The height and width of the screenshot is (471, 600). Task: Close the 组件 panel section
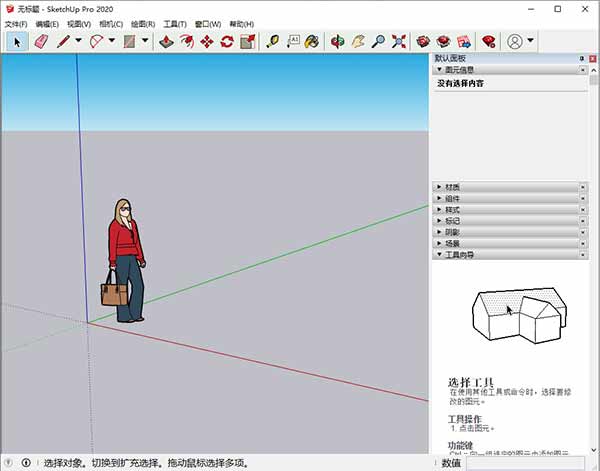point(583,198)
